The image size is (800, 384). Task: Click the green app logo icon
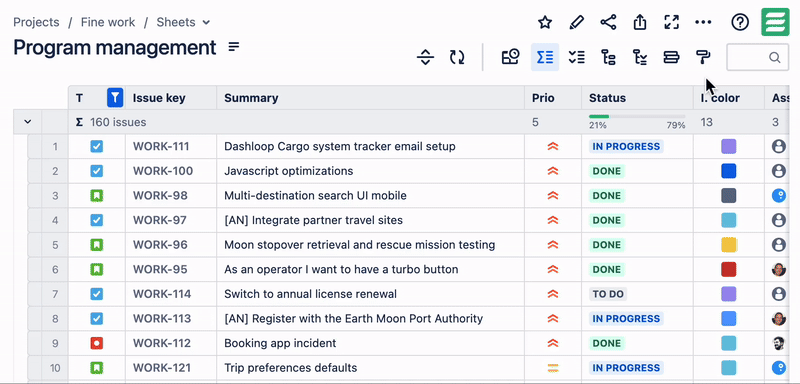tap(776, 22)
